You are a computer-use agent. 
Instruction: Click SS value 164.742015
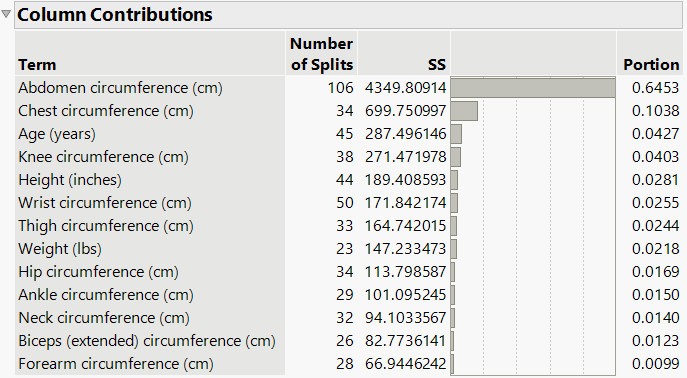[x=405, y=226]
